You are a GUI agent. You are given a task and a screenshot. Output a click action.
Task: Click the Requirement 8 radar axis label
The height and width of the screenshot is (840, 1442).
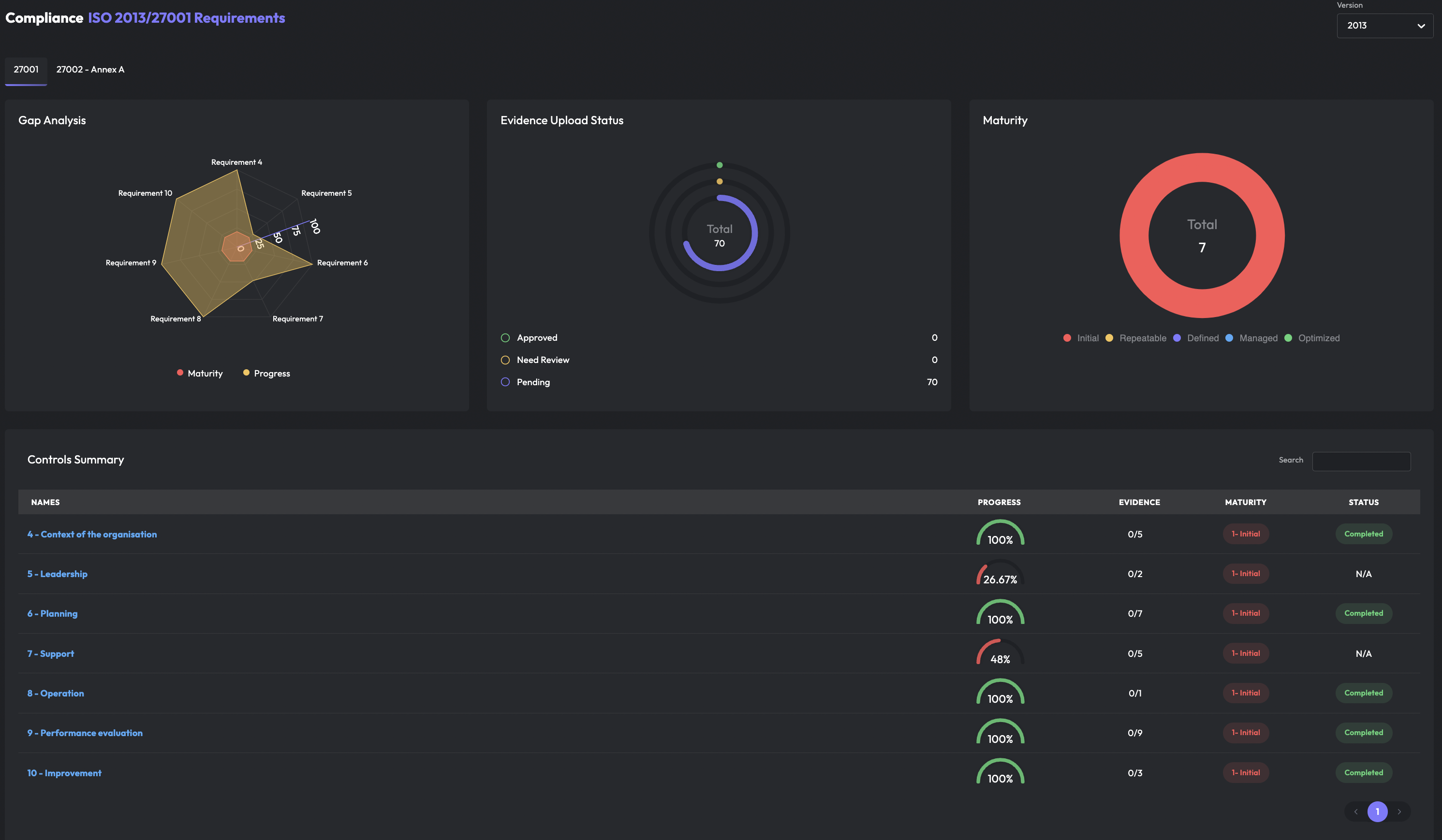(x=176, y=319)
